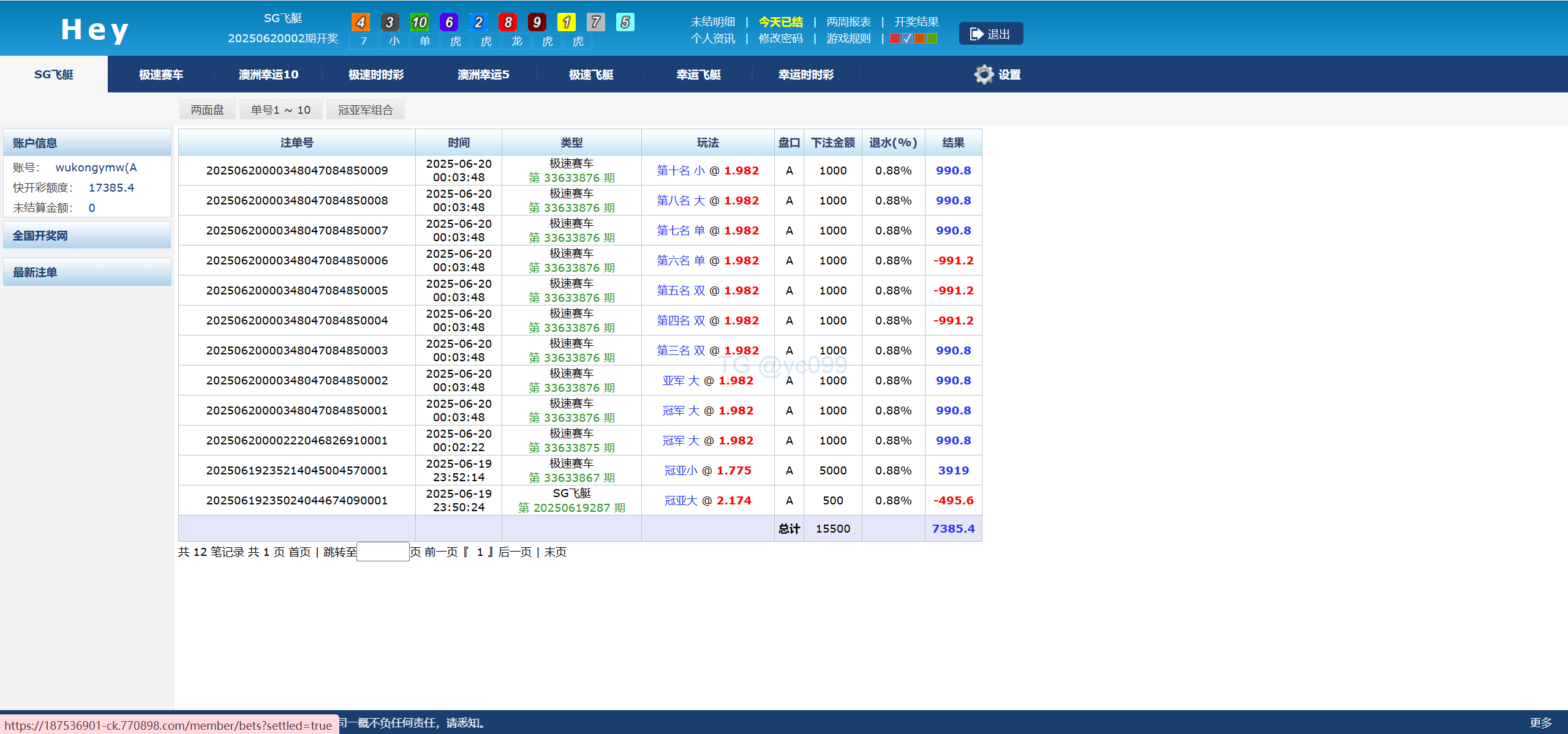Select the green theme color swatch
The width and height of the screenshot is (1568, 734).
point(932,39)
